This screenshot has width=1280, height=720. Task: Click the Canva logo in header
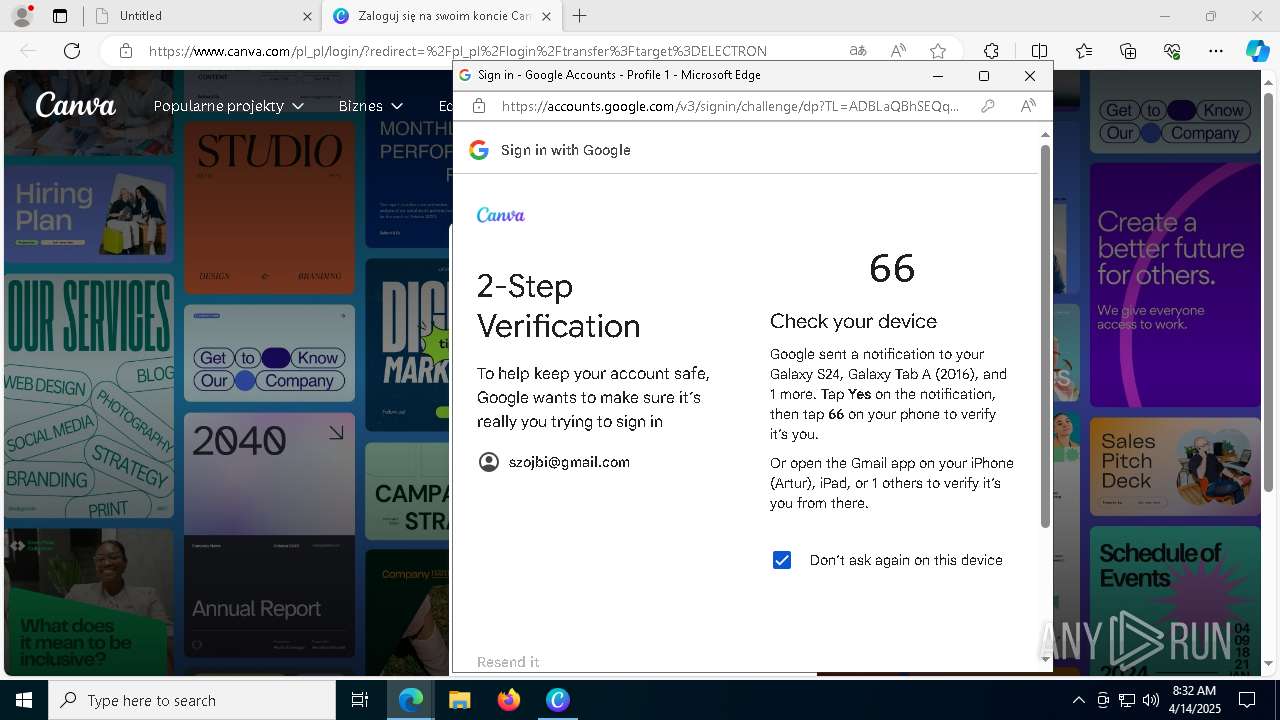click(76, 104)
